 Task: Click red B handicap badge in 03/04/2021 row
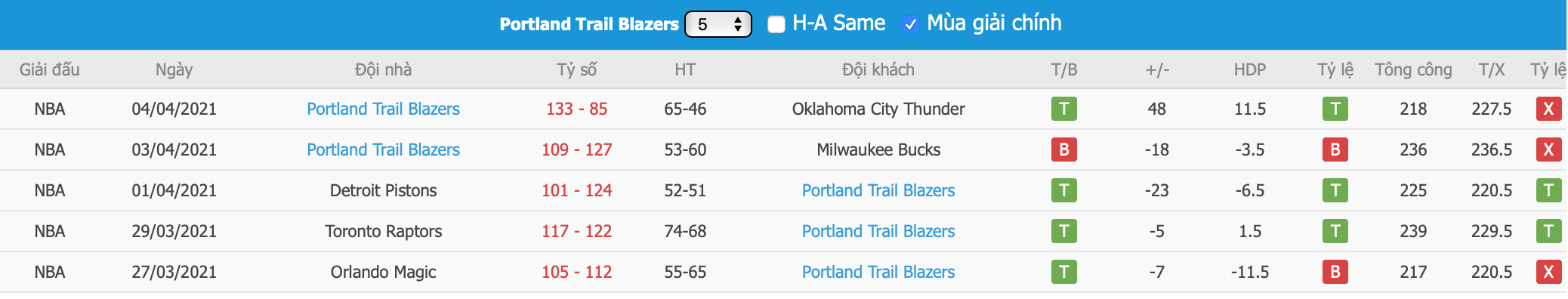click(x=1335, y=149)
